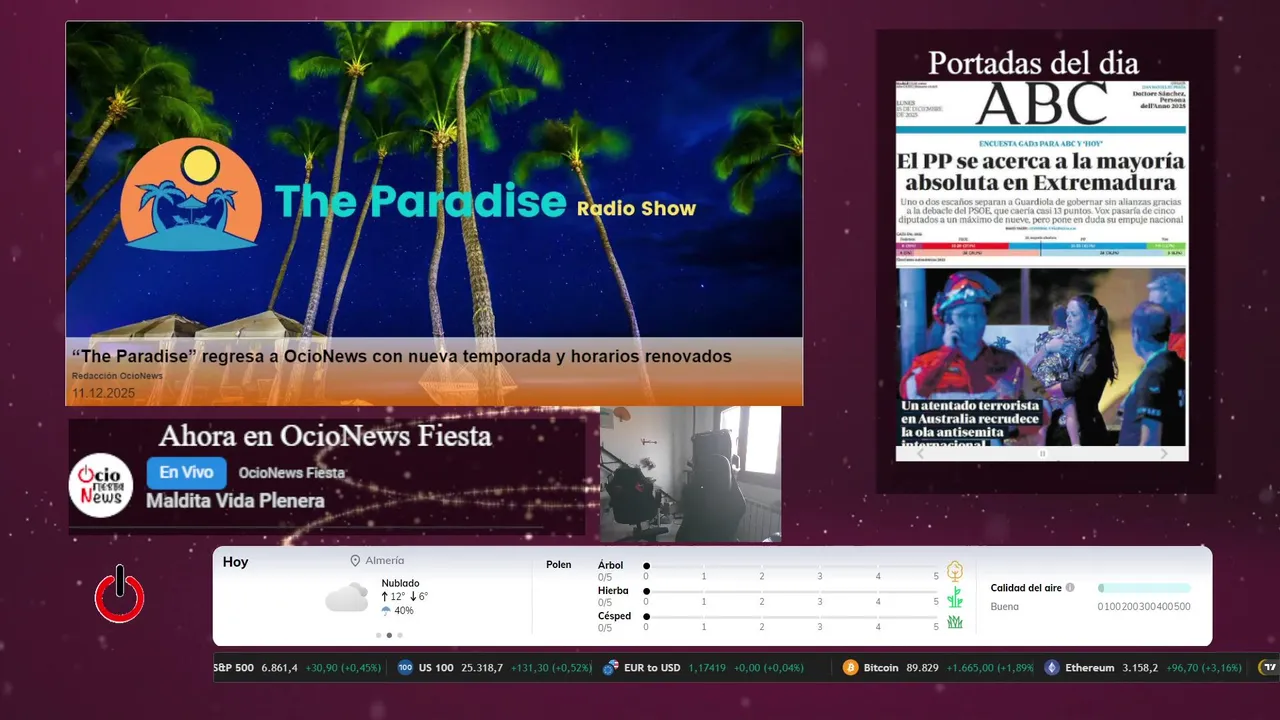Open the S&P 500 ticker label
This screenshot has width=1280, height=720.
pos(233,668)
